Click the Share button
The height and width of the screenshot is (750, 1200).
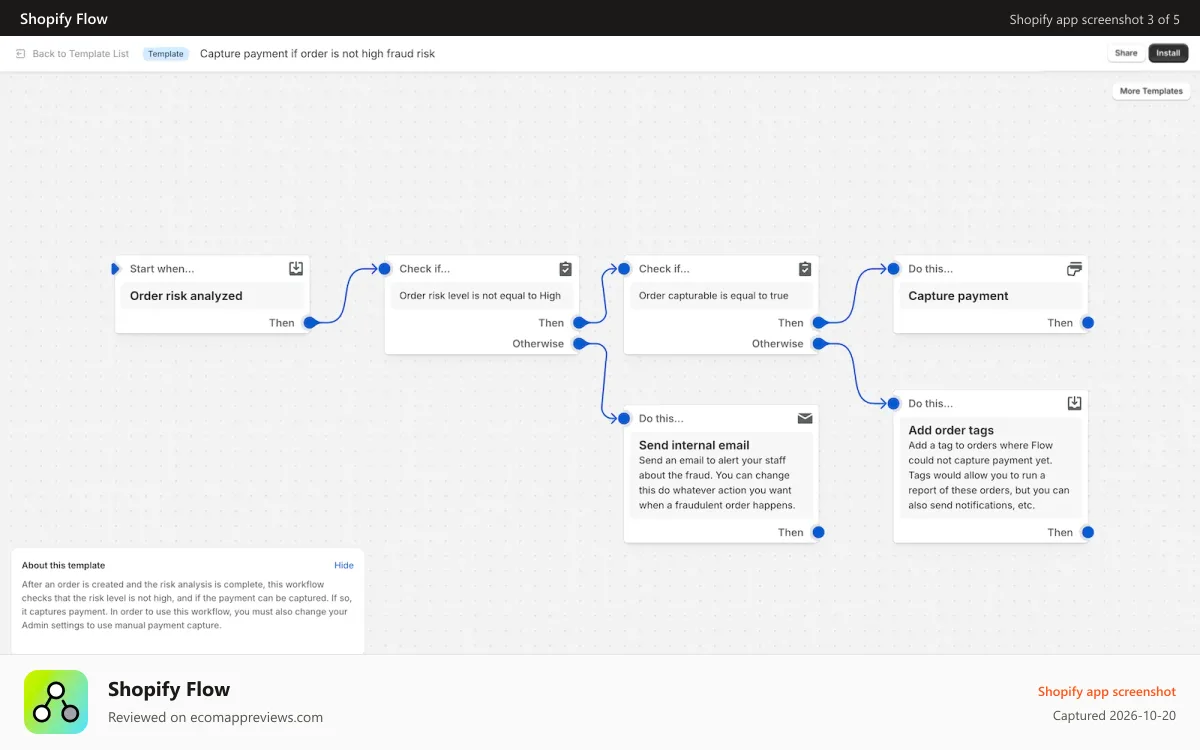click(x=1126, y=54)
